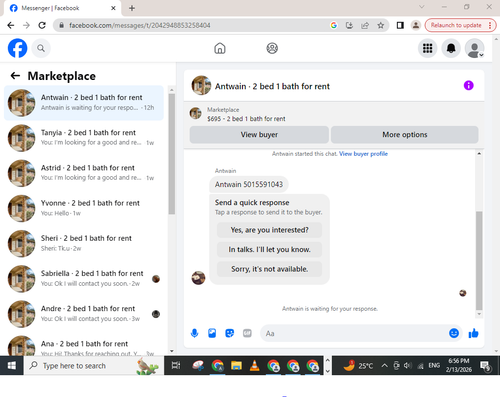Click Relaunch to update button
500x397 pixels.
(x=460, y=25)
